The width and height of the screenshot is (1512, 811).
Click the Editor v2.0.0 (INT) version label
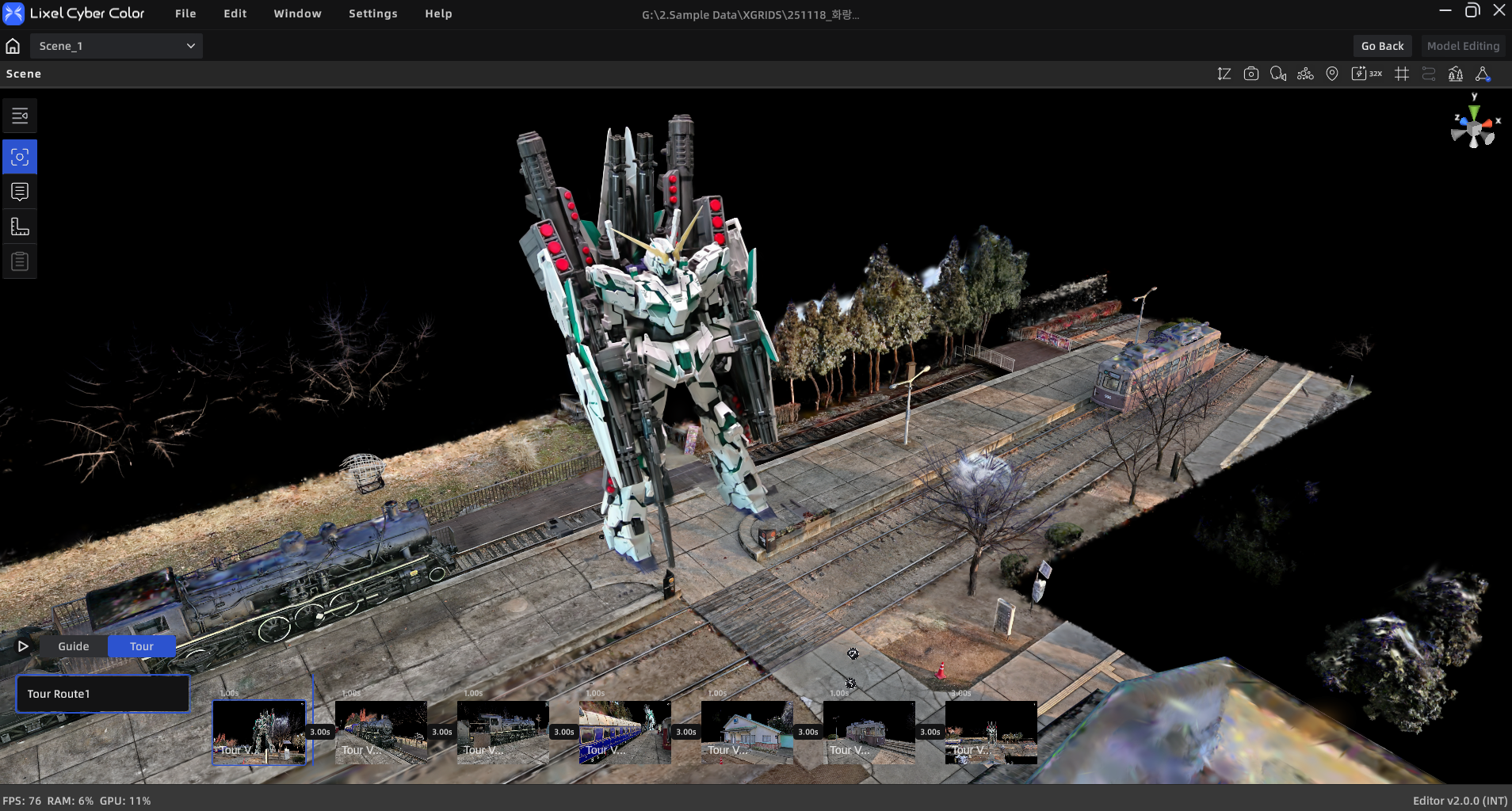pos(1460,801)
